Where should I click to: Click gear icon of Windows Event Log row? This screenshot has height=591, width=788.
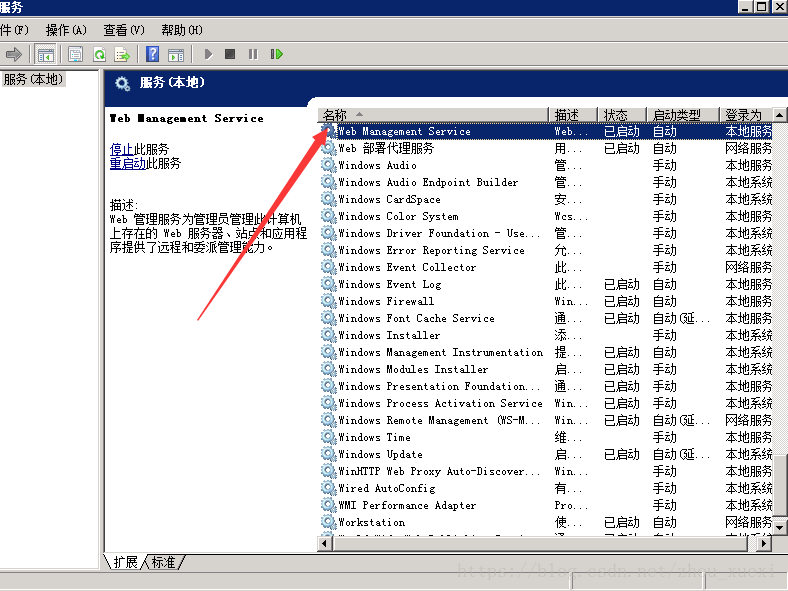click(329, 284)
